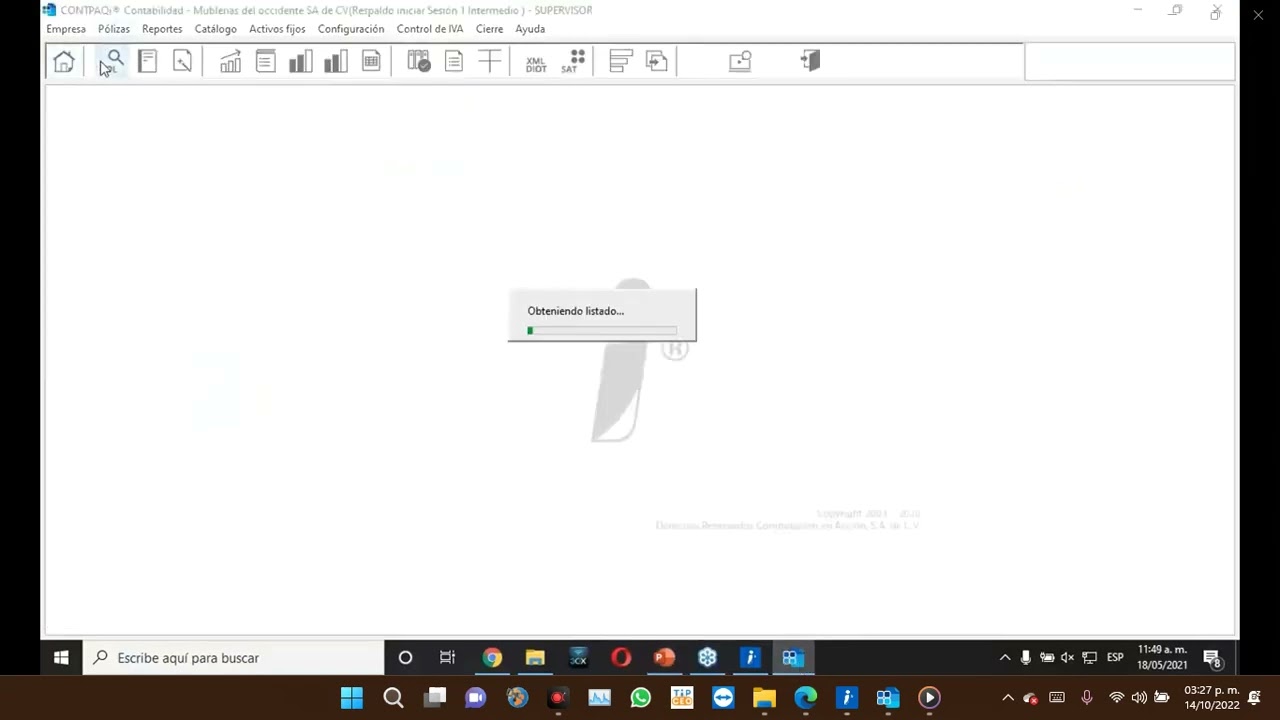This screenshot has height=720, width=1280.
Task: Click the Windows 11 Start button in bottom taskbar
Action: [351, 698]
